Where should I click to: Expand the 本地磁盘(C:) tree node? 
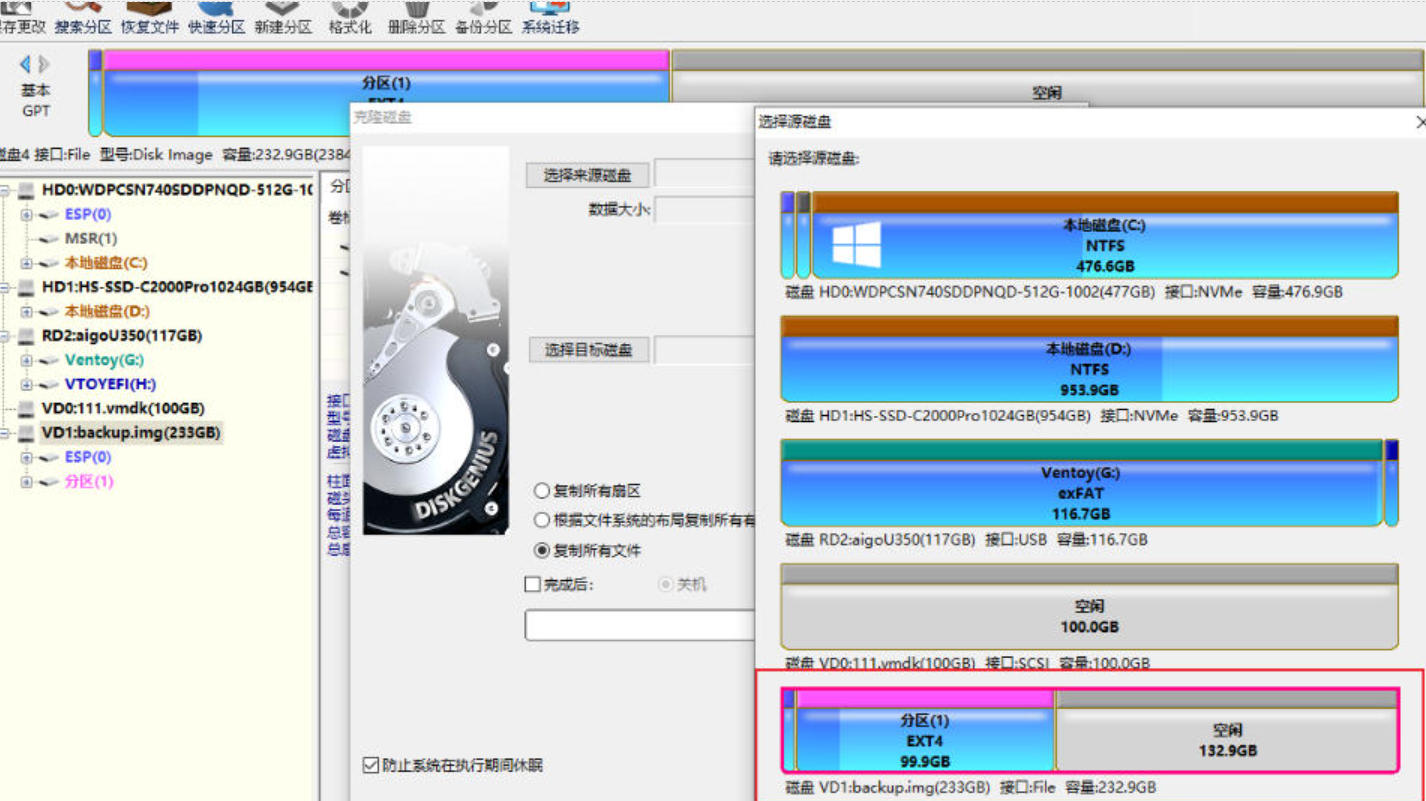coord(27,264)
